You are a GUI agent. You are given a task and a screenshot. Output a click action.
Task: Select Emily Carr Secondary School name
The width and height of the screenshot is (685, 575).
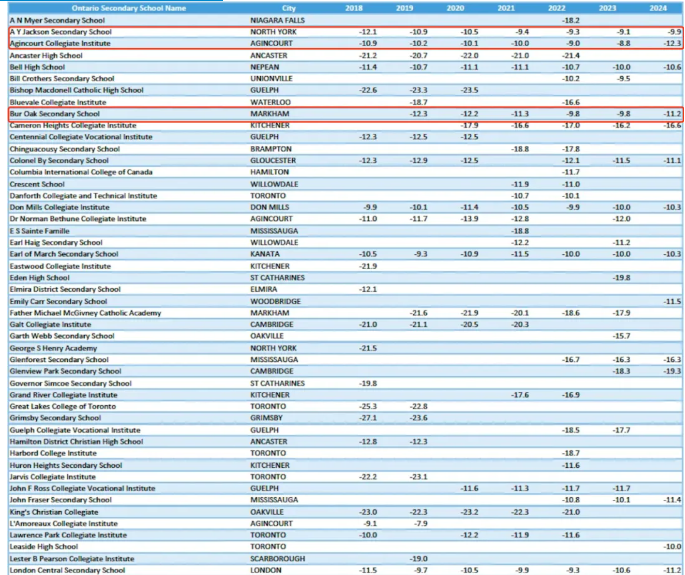pos(59,301)
